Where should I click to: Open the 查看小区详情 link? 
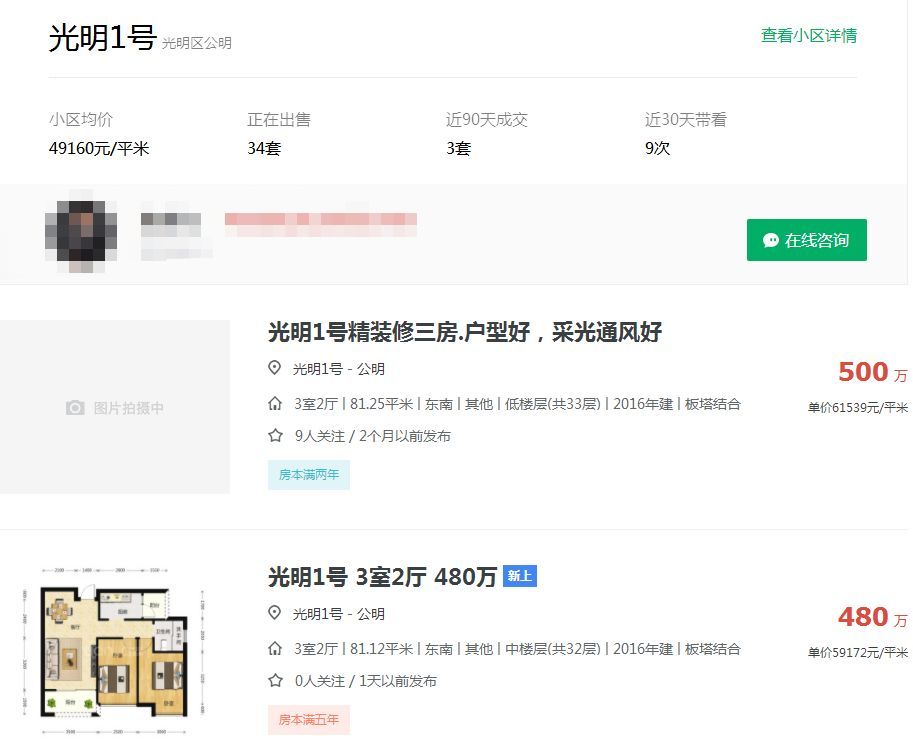809,36
